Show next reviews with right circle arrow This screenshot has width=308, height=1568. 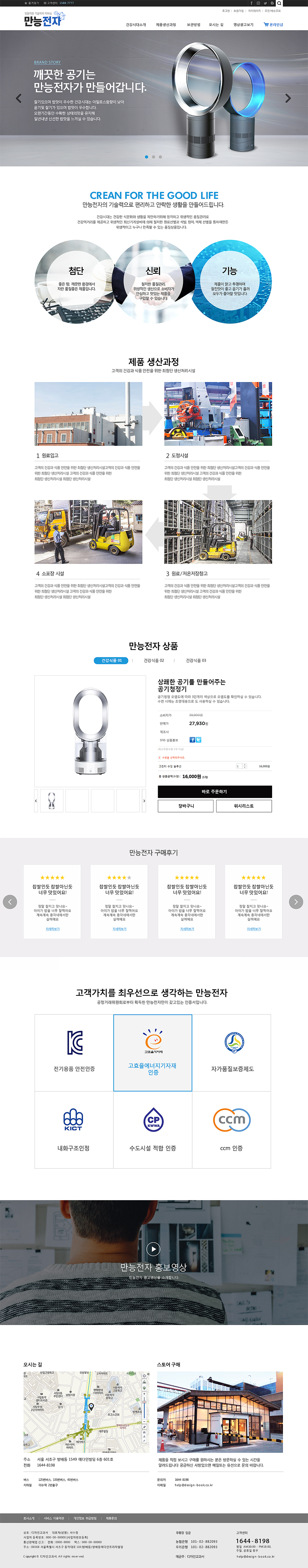click(296, 902)
